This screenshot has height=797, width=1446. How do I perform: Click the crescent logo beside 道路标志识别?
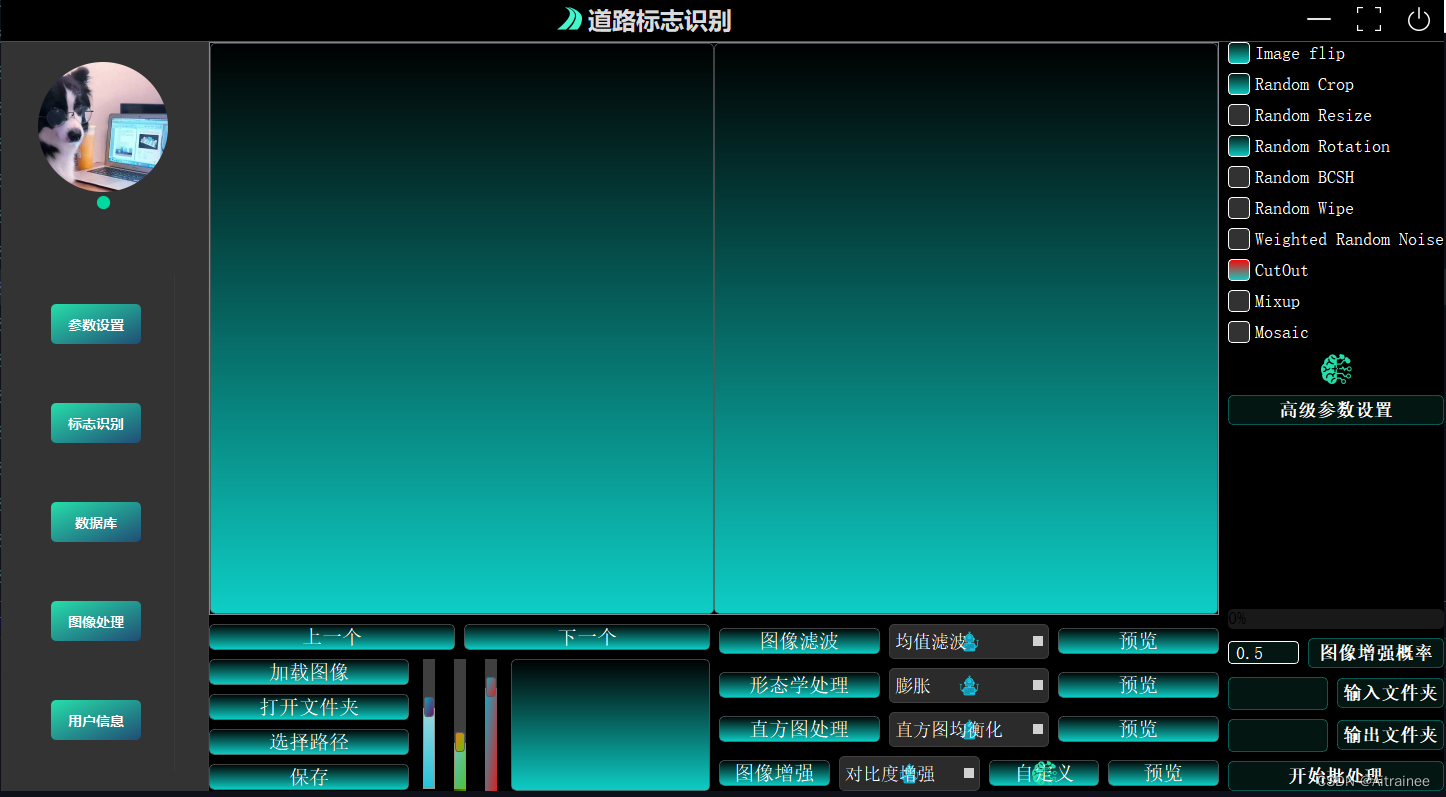[569, 19]
